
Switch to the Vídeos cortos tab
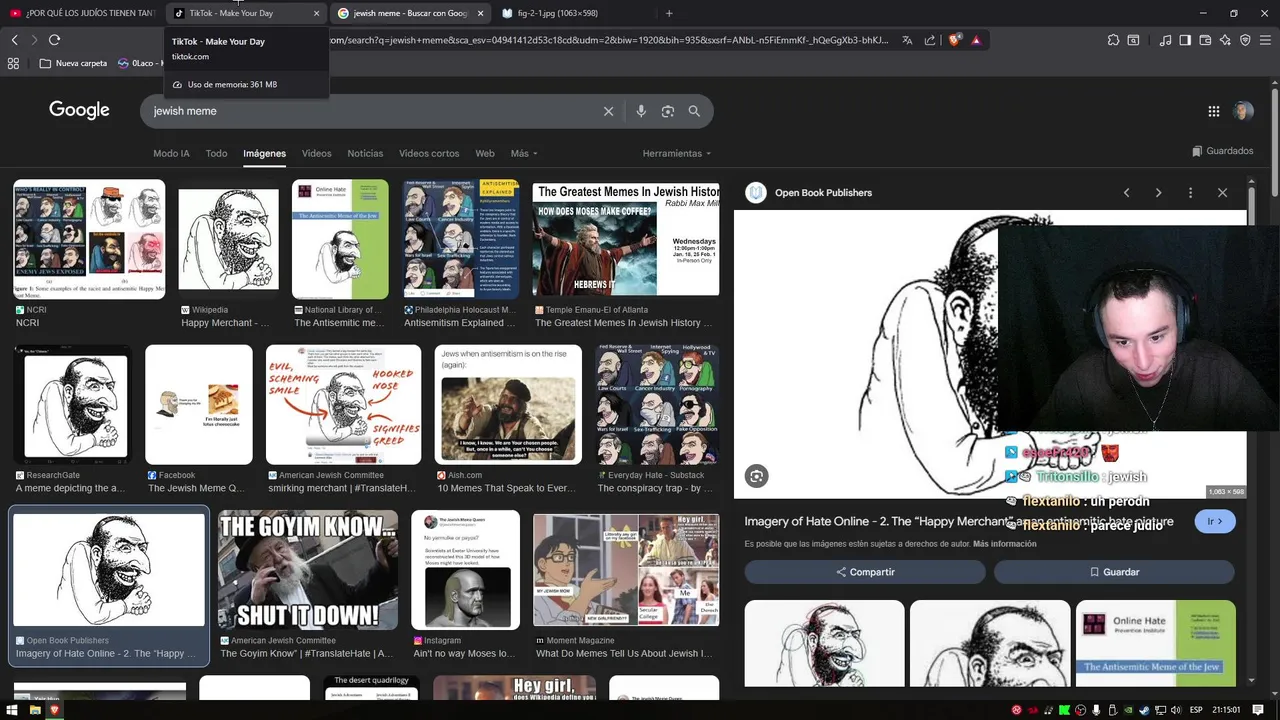point(429,153)
